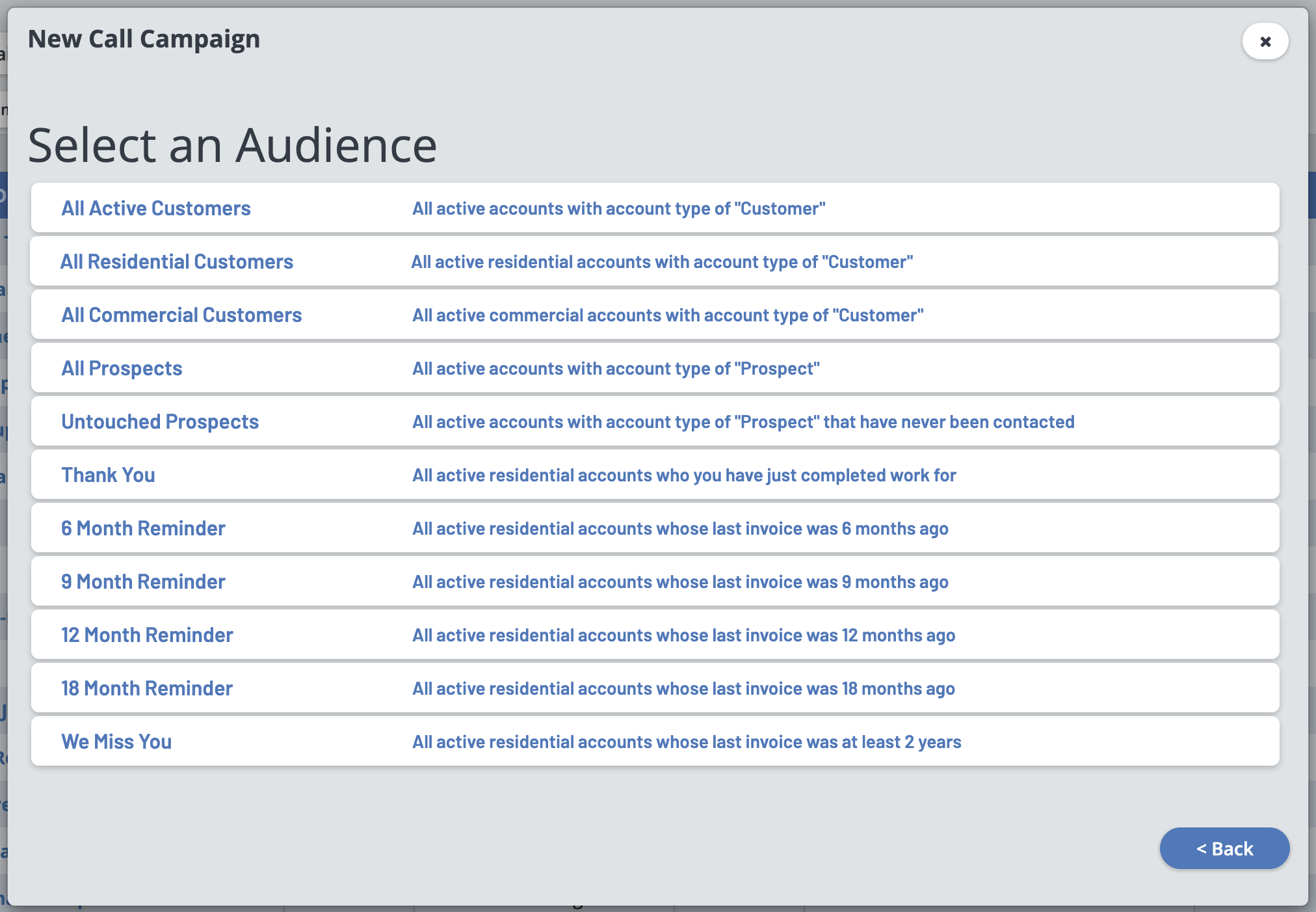Image resolution: width=1316 pixels, height=912 pixels.
Task: Choose the 9 Month Reminder audience
Action: [143, 582]
